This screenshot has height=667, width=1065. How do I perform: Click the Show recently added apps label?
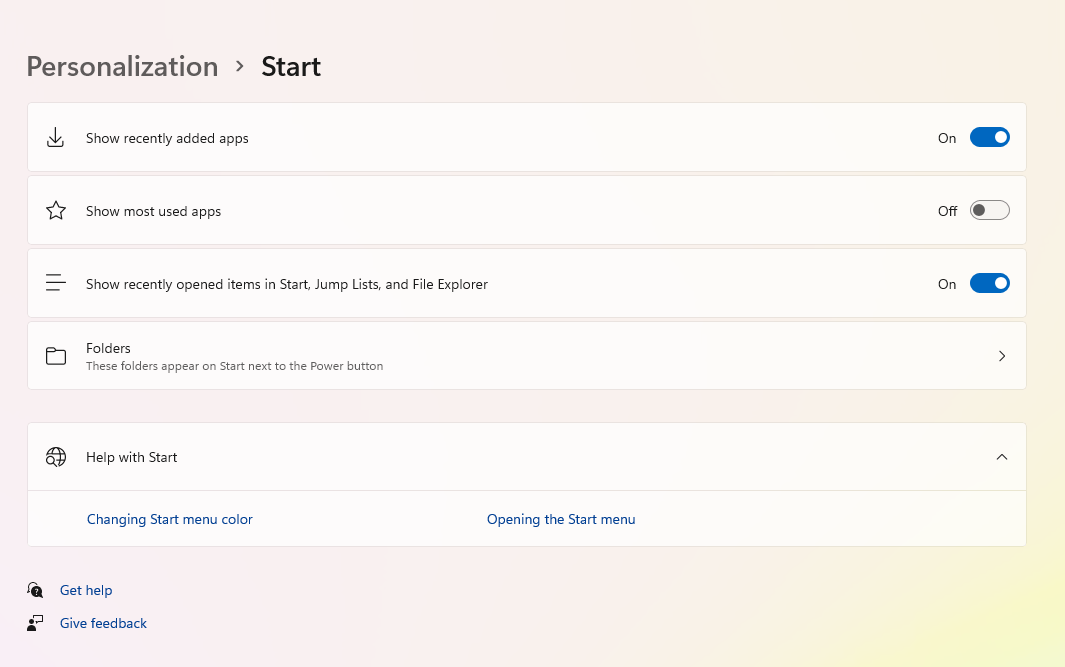[167, 139]
